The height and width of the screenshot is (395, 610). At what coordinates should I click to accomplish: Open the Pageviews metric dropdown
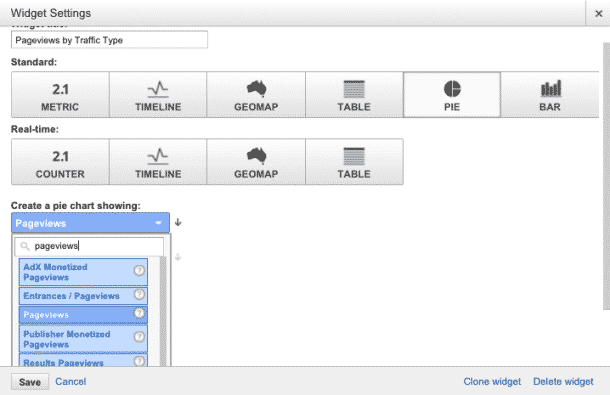click(90, 223)
